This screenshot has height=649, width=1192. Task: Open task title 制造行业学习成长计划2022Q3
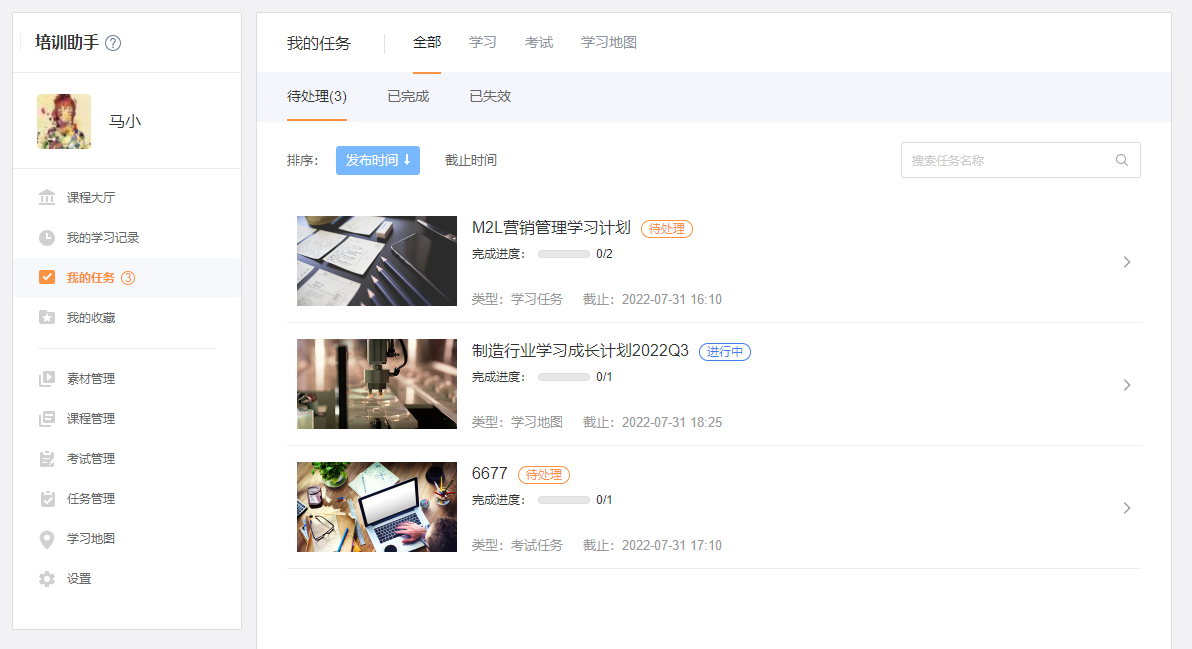(x=580, y=351)
